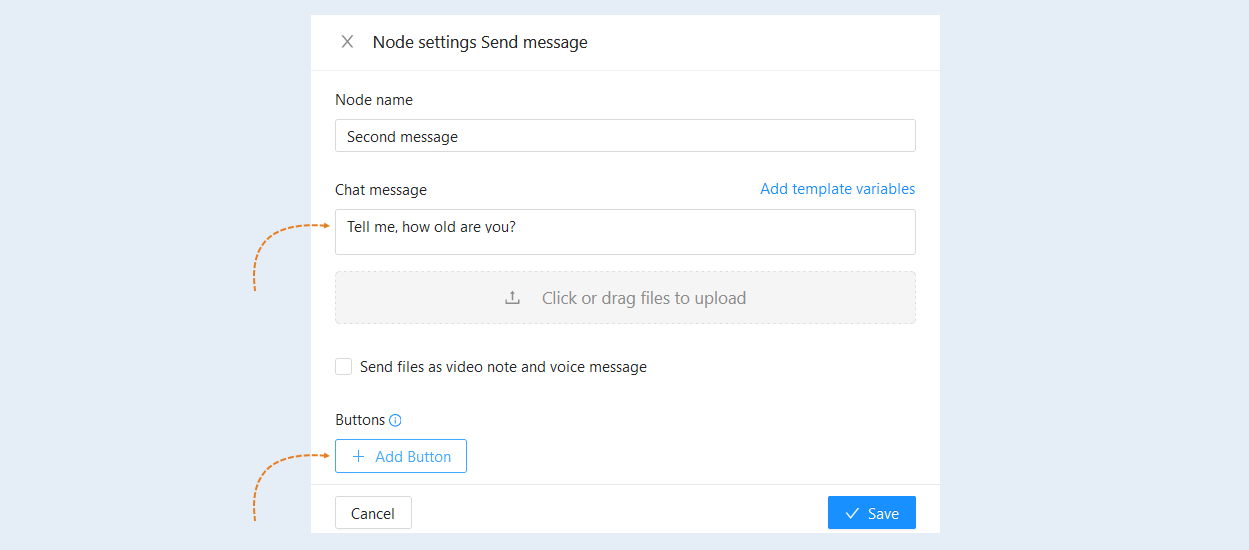The image size is (1249, 550).
Task: Close the Node settings panel
Action: click(x=347, y=42)
